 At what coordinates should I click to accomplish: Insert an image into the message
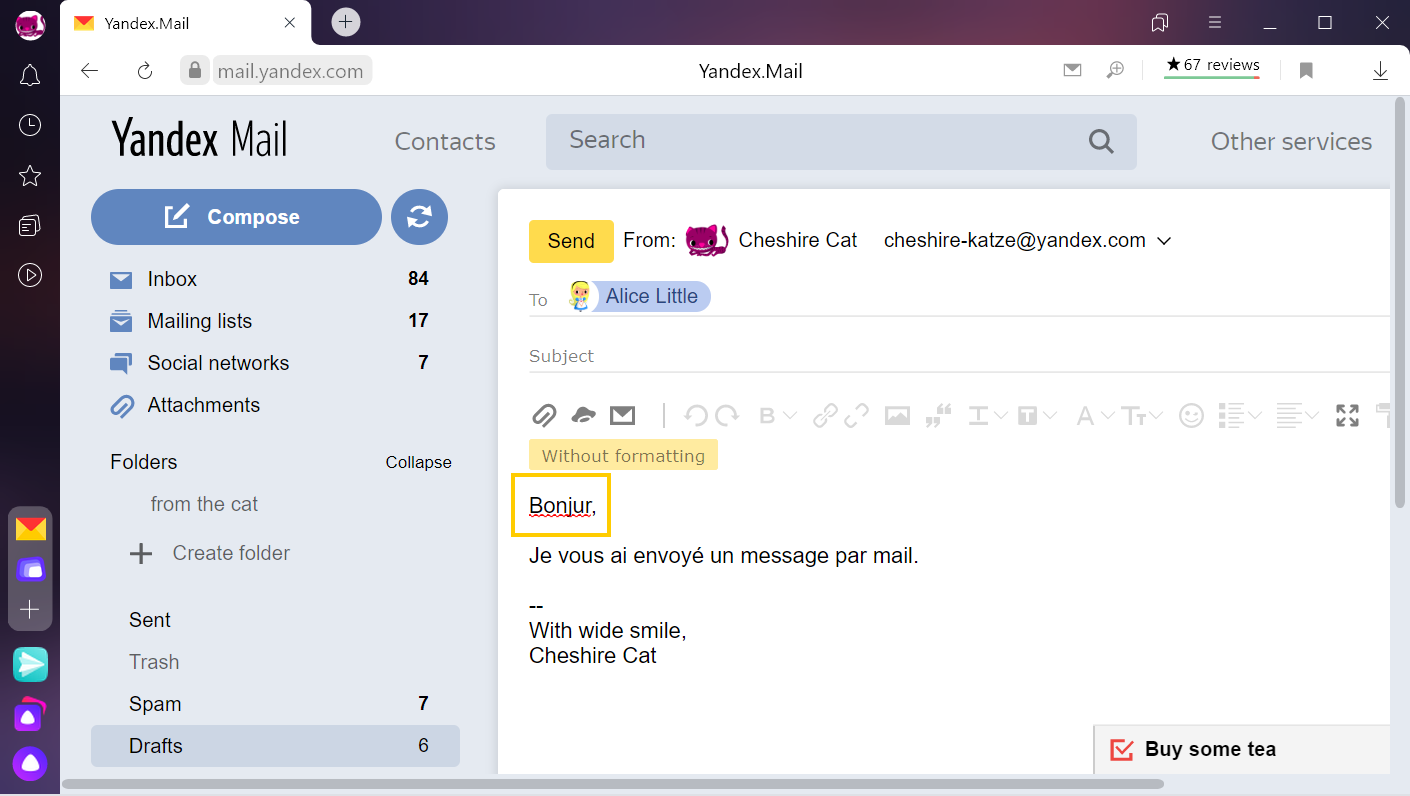tap(897, 415)
